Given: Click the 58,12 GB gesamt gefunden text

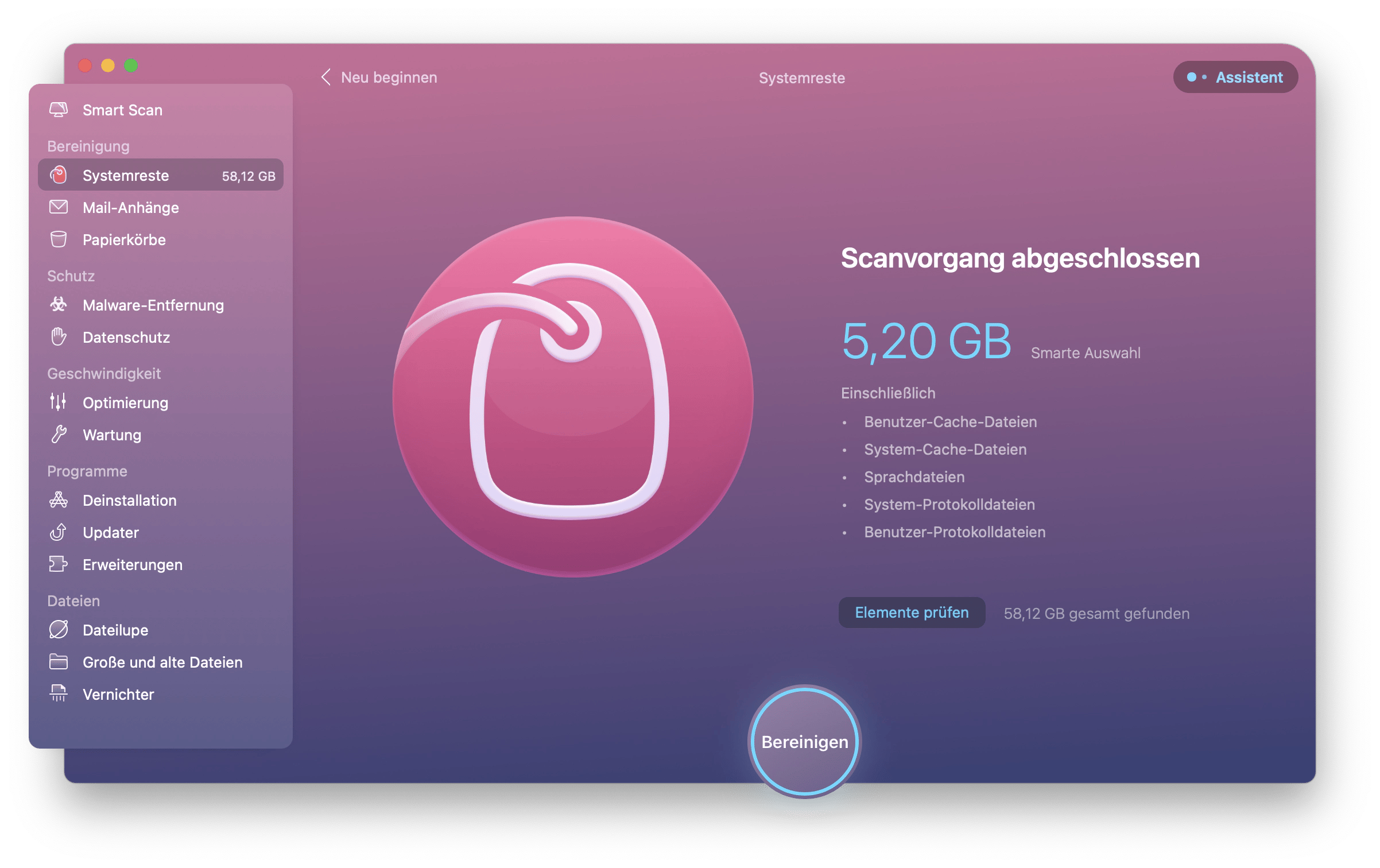Looking at the screenshot, I should point(1096,613).
